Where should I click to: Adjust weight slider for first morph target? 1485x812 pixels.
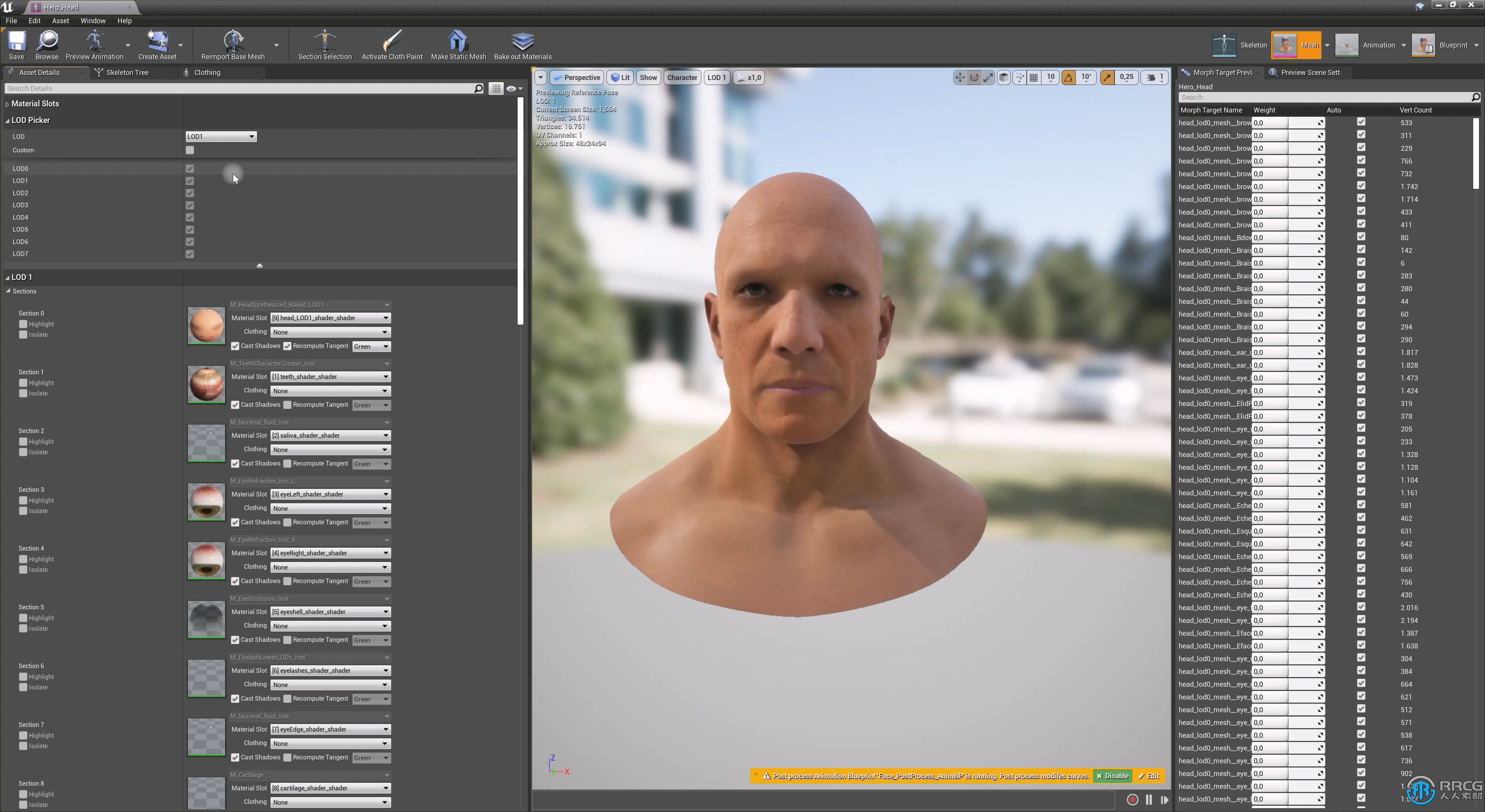tap(1288, 123)
